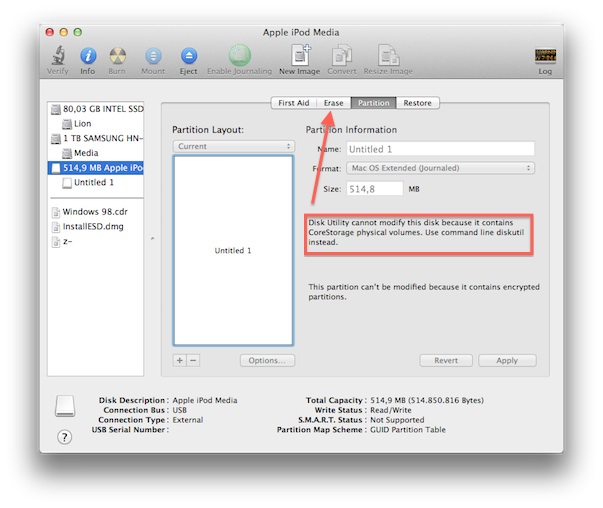Click the Revert button

446,361
